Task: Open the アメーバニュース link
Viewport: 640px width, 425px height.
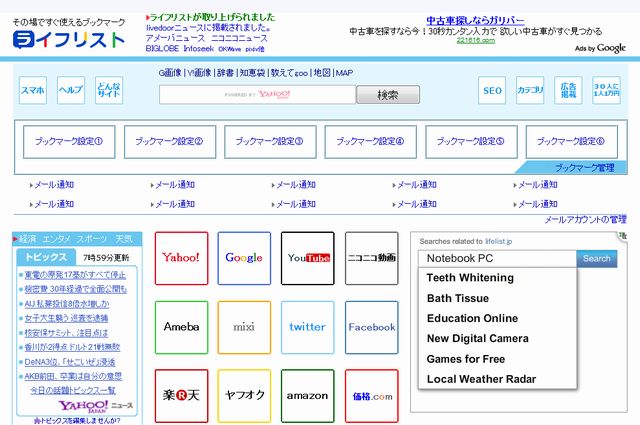Action: (x=176, y=38)
